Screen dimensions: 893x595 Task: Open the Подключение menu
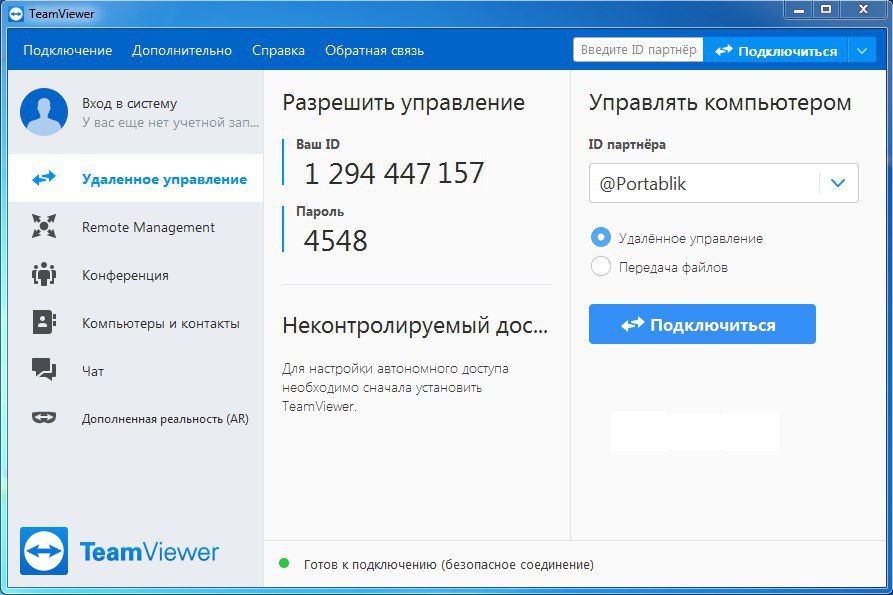(x=68, y=51)
